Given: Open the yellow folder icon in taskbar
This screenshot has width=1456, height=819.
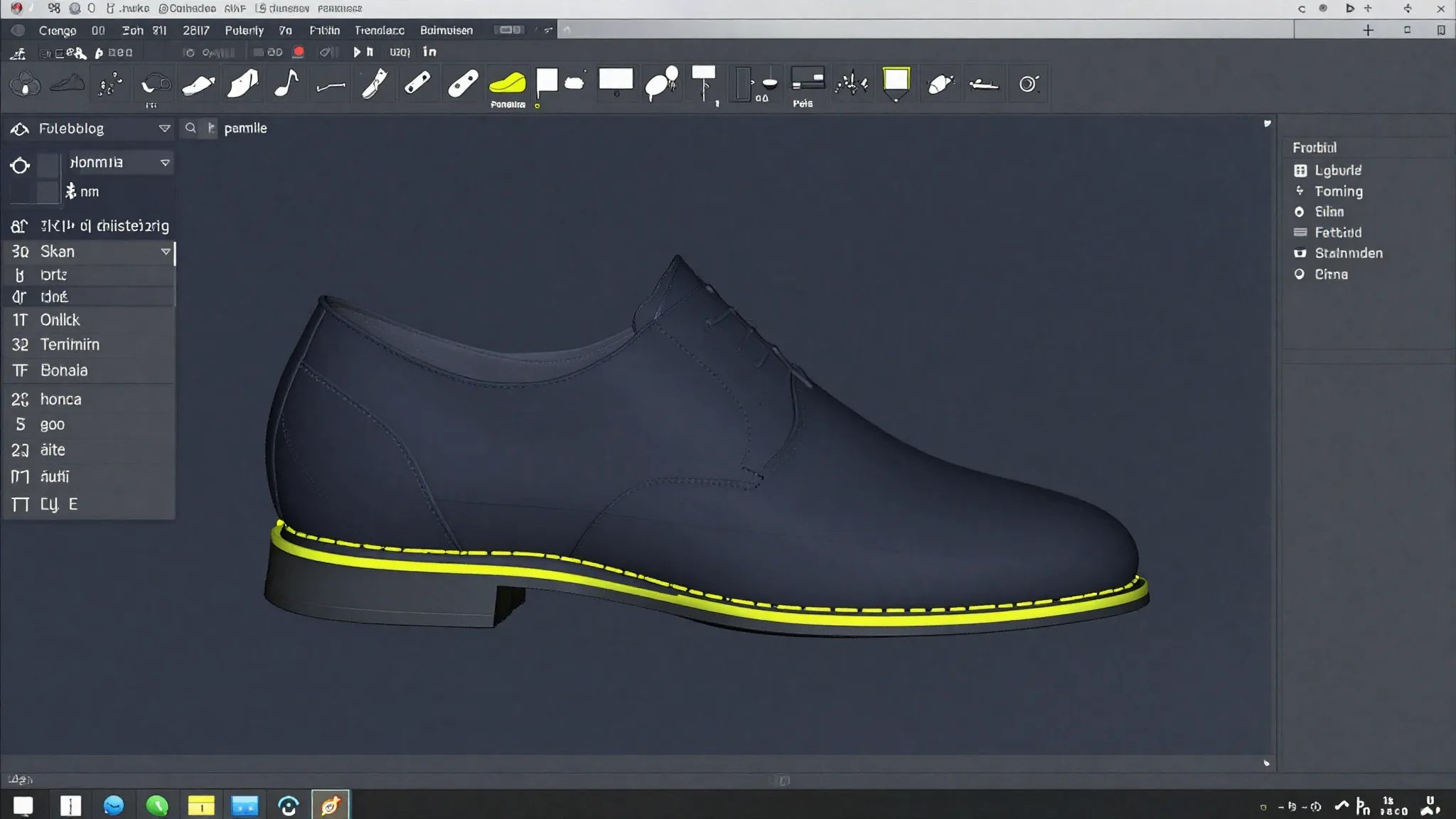Looking at the screenshot, I should pyautogui.click(x=201, y=805).
